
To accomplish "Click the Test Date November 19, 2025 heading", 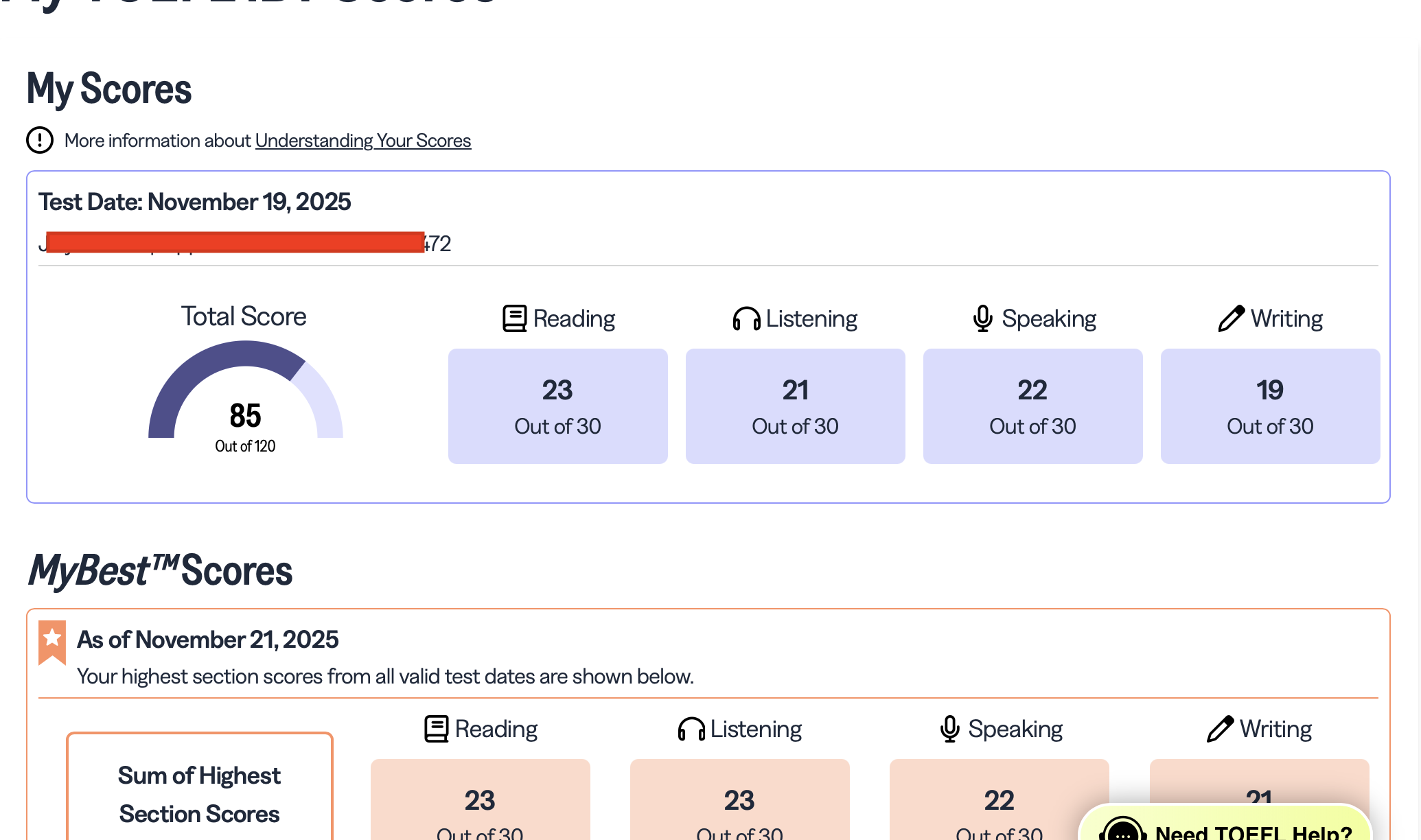I will 194,202.
